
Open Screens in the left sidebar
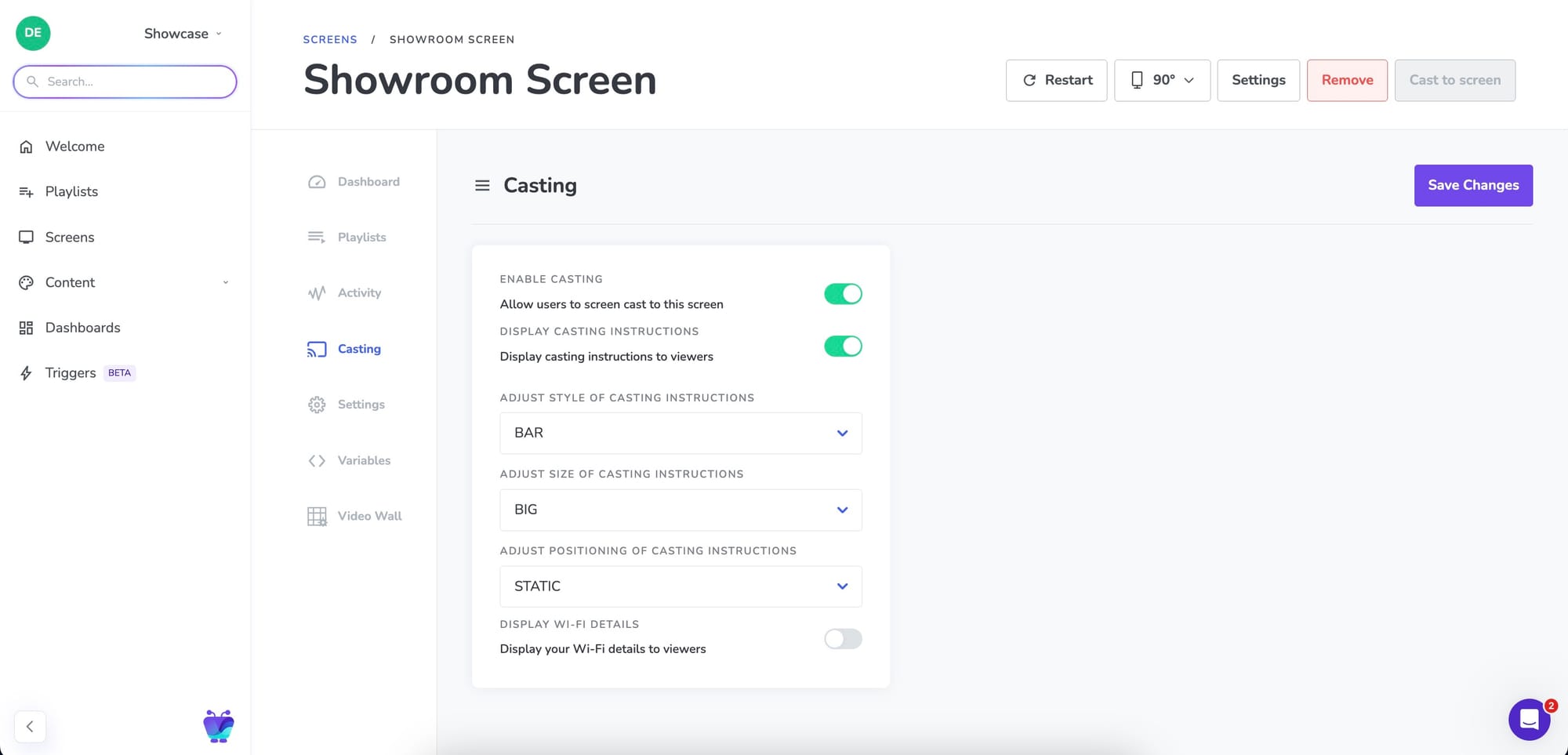coord(69,238)
